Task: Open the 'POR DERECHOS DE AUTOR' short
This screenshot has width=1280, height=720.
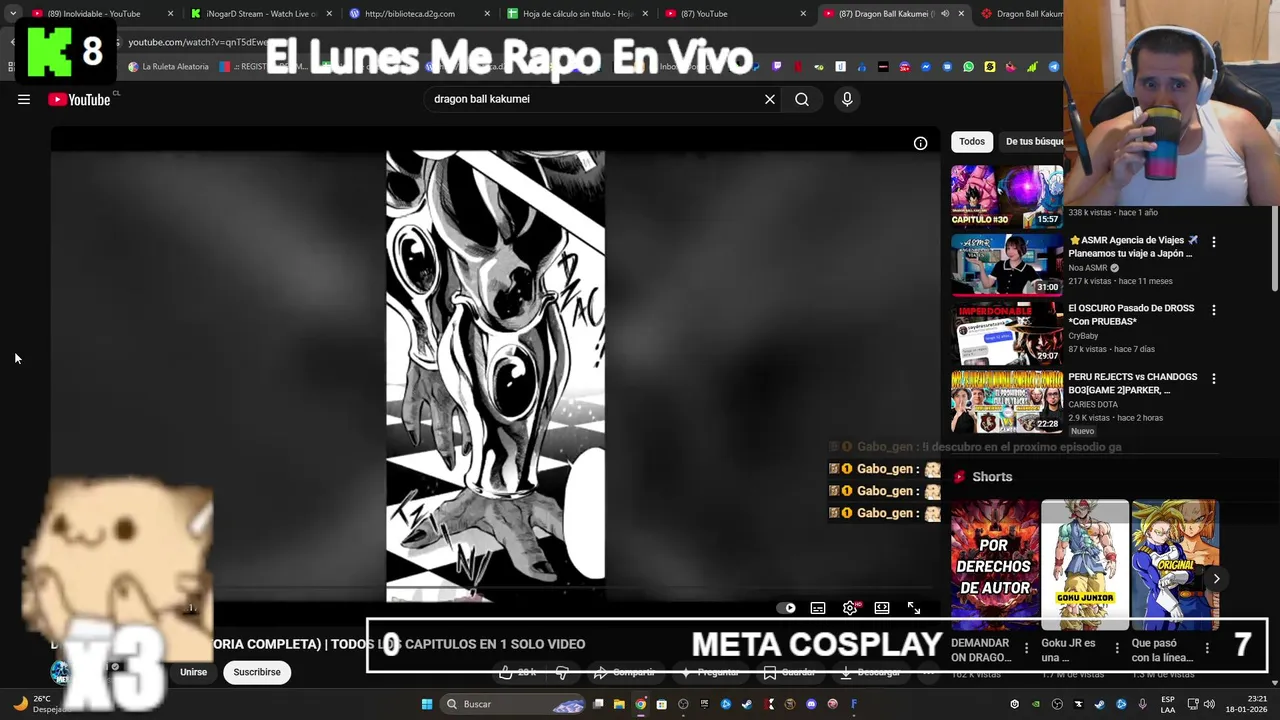Action: 995,565
